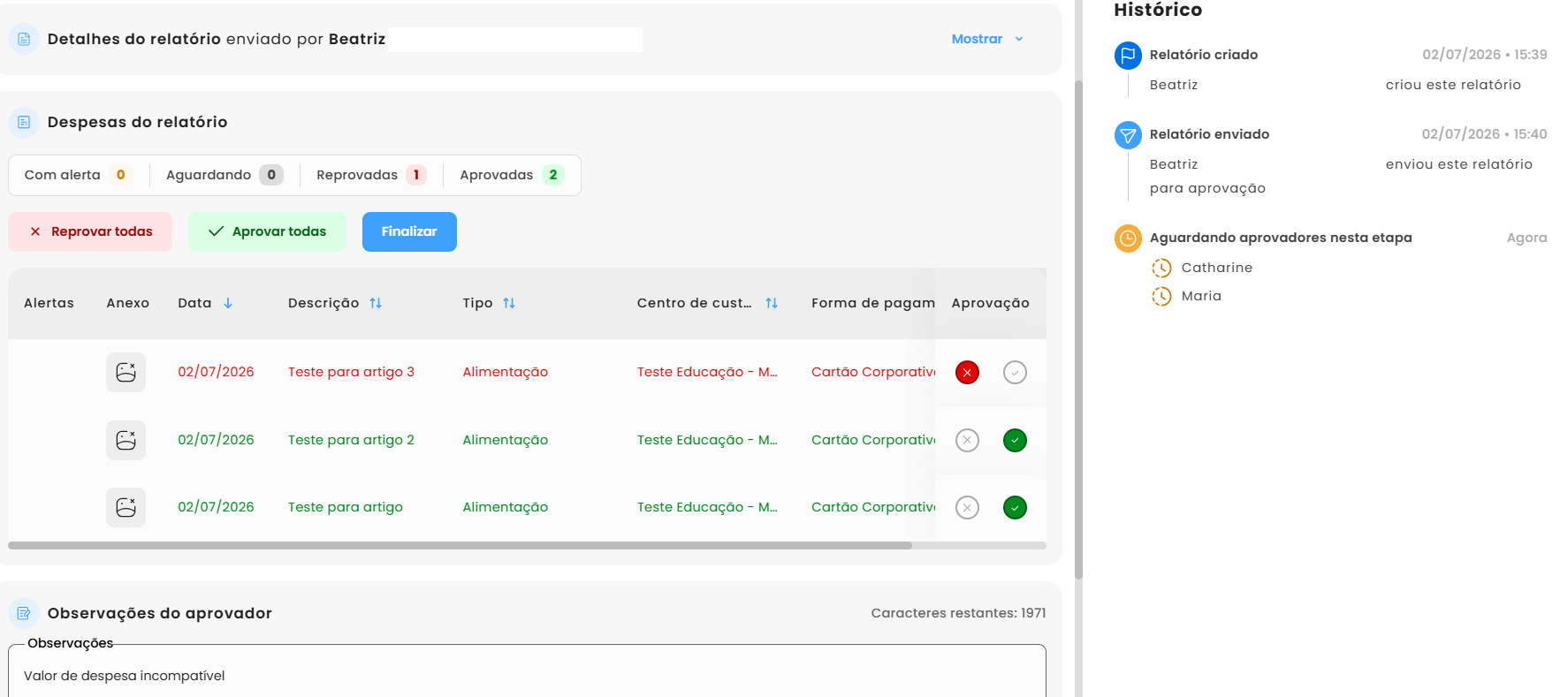The image size is (1568, 697).
Task: Toggle approve on Teste para artigo 2
Action: (1015, 440)
